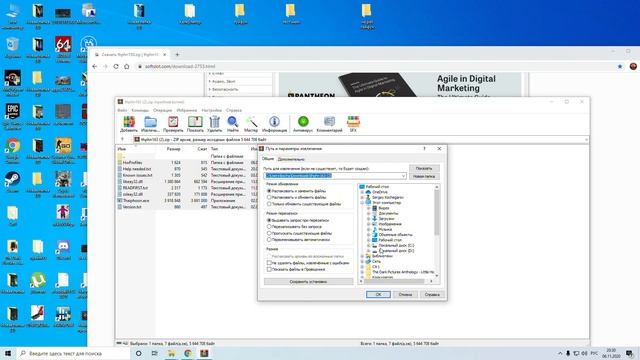
Task: Collapse the 'Этот компьютер' tree node
Action: [x=362, y=202]
